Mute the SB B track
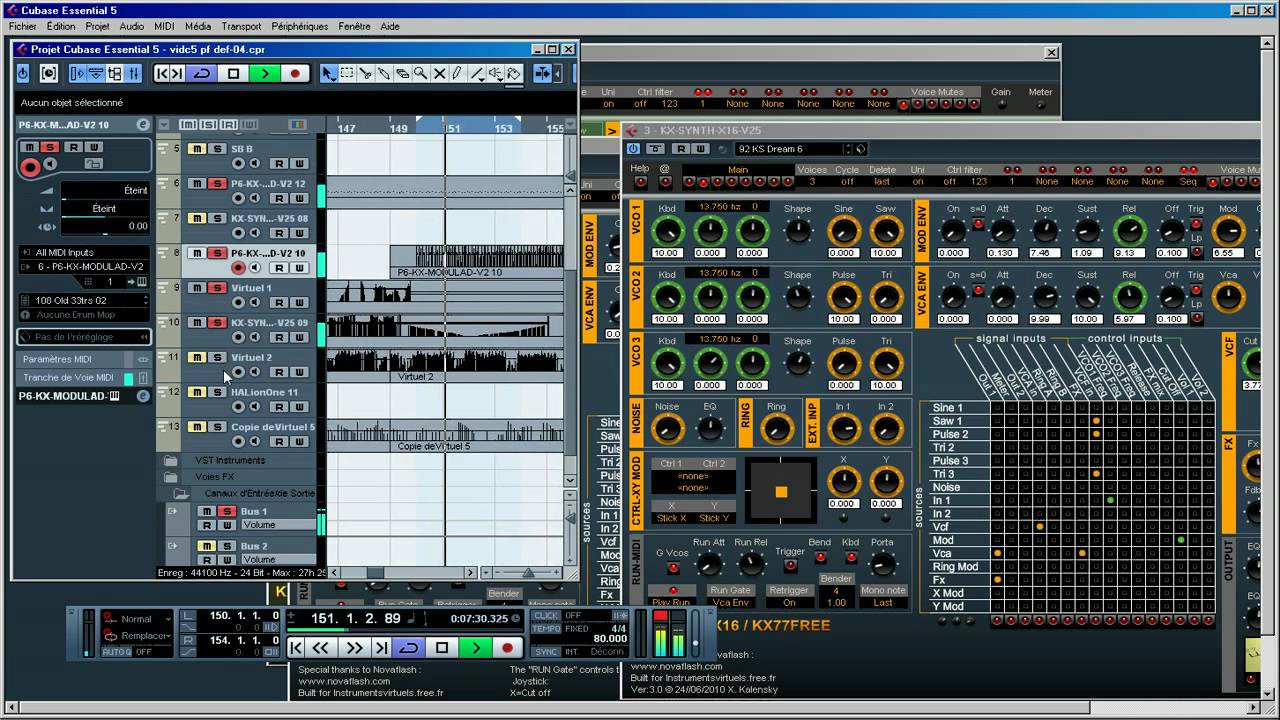Screen dimensions: 1280x720 [x=198, y=149]
